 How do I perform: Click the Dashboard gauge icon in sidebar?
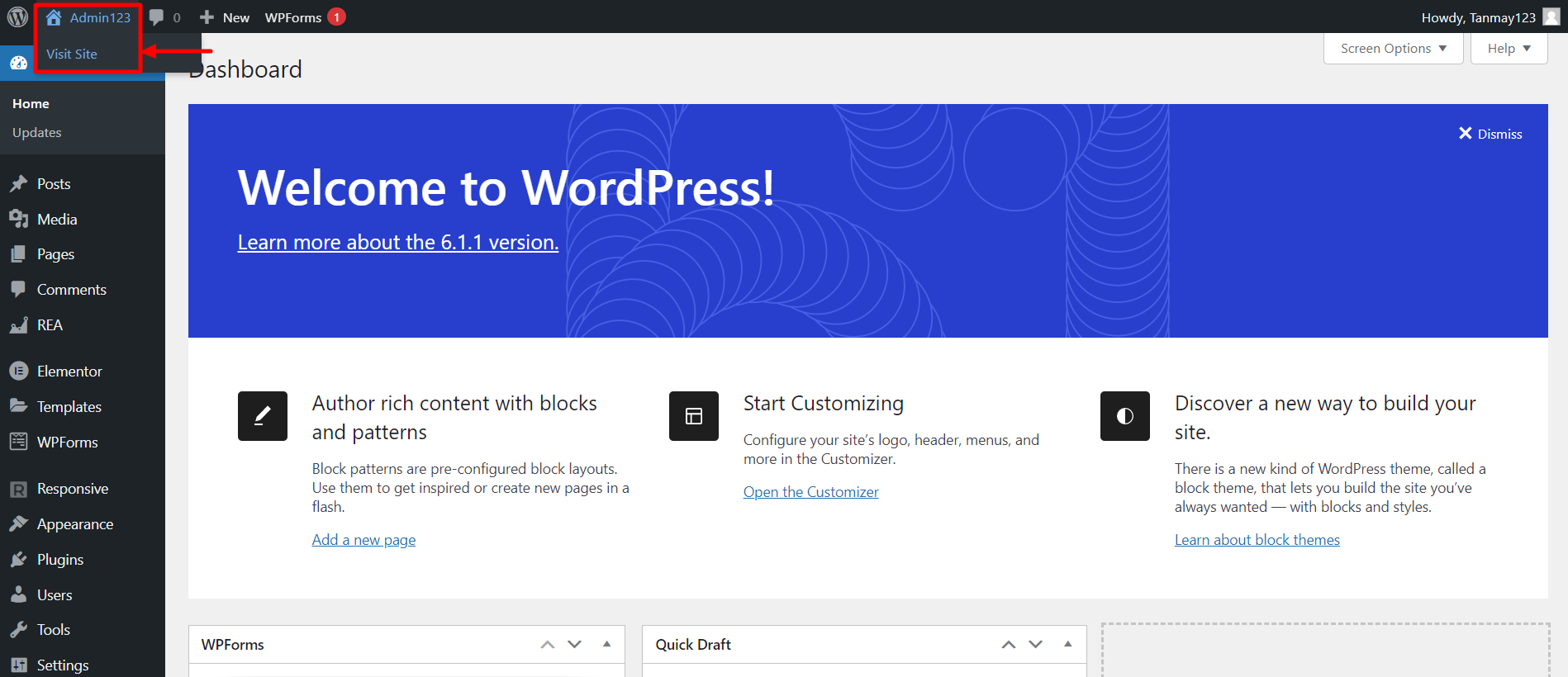point(18,63)
